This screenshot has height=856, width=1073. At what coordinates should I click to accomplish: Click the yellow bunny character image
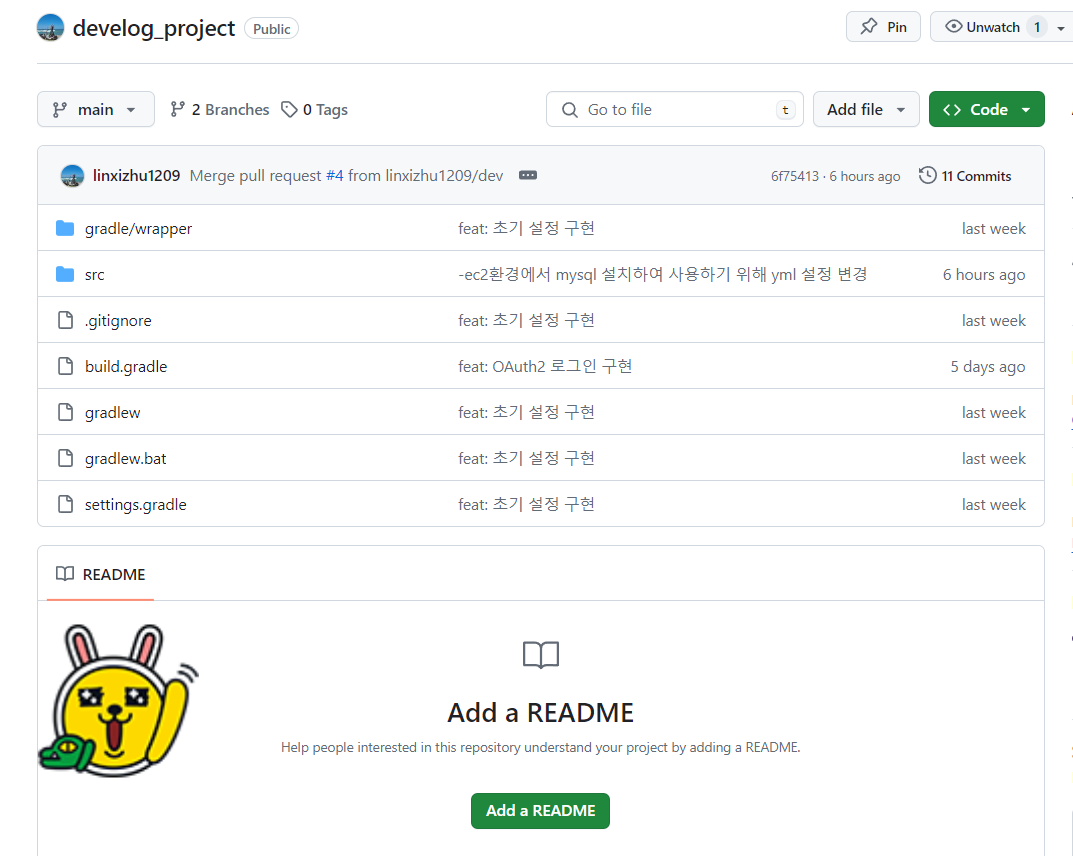tap(118, 700)
